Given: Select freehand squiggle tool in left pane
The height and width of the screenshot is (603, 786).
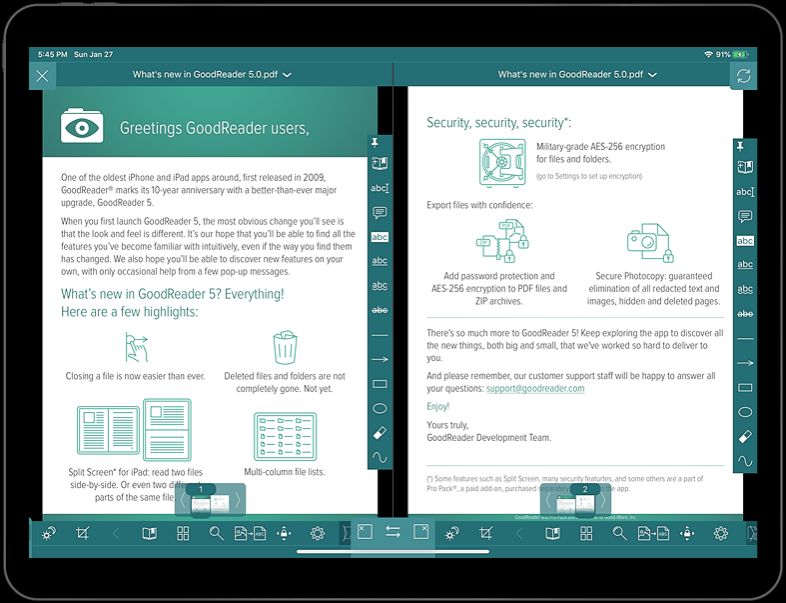Looking at the screenshot, I should 380,458.
